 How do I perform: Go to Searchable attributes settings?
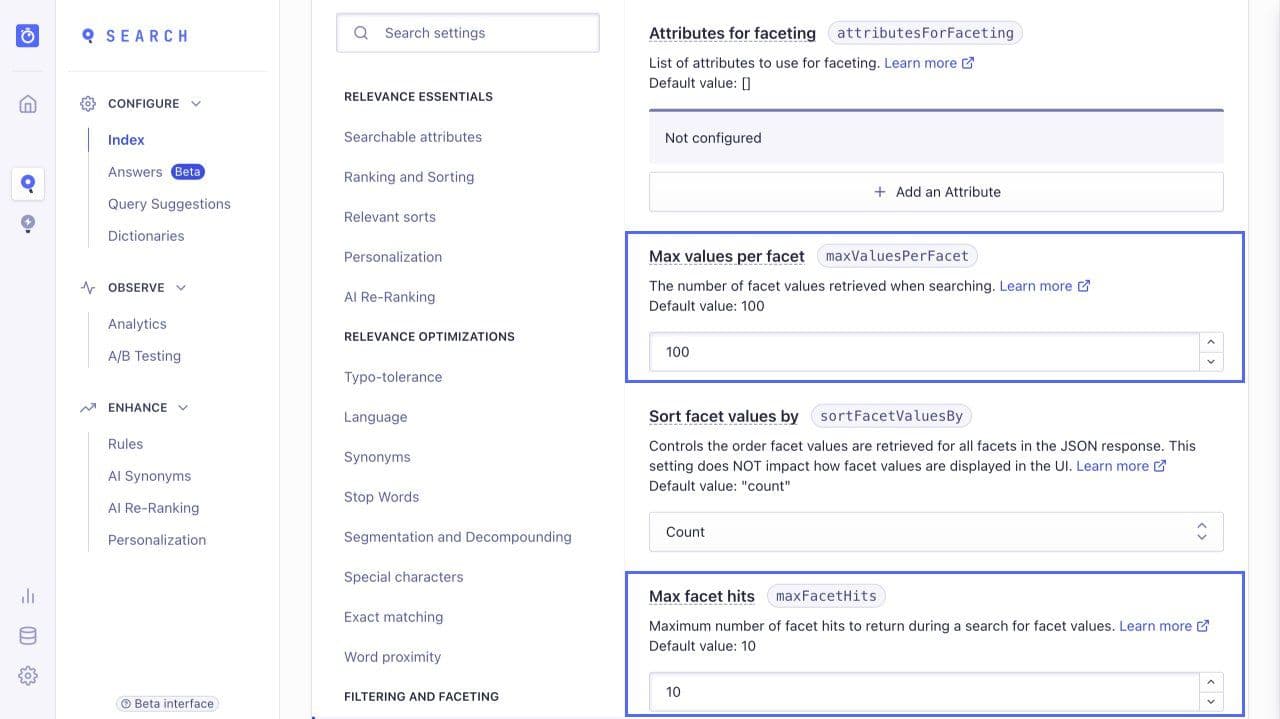(x=413, y=137)
